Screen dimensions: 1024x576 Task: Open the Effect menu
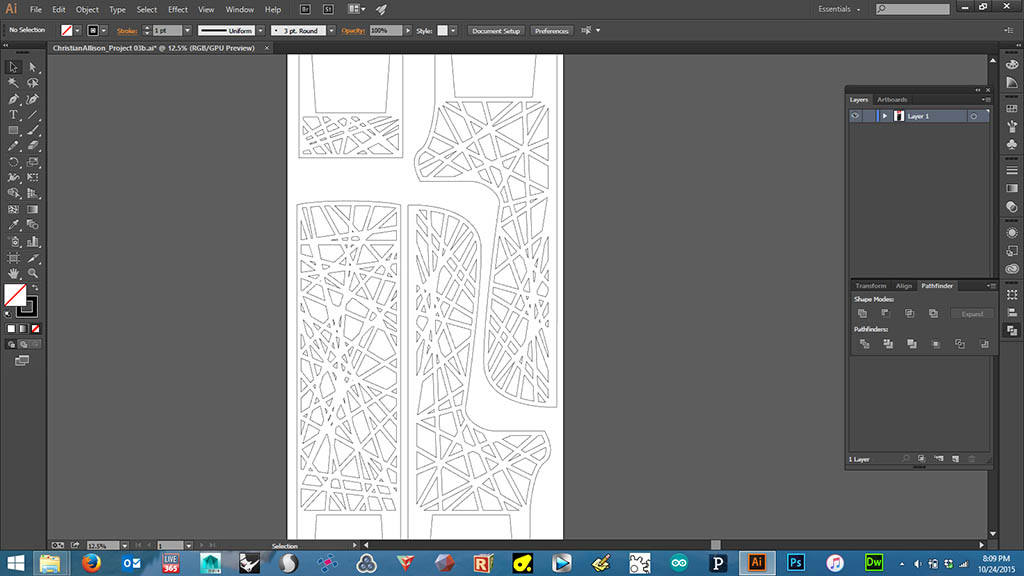[178, 9]
